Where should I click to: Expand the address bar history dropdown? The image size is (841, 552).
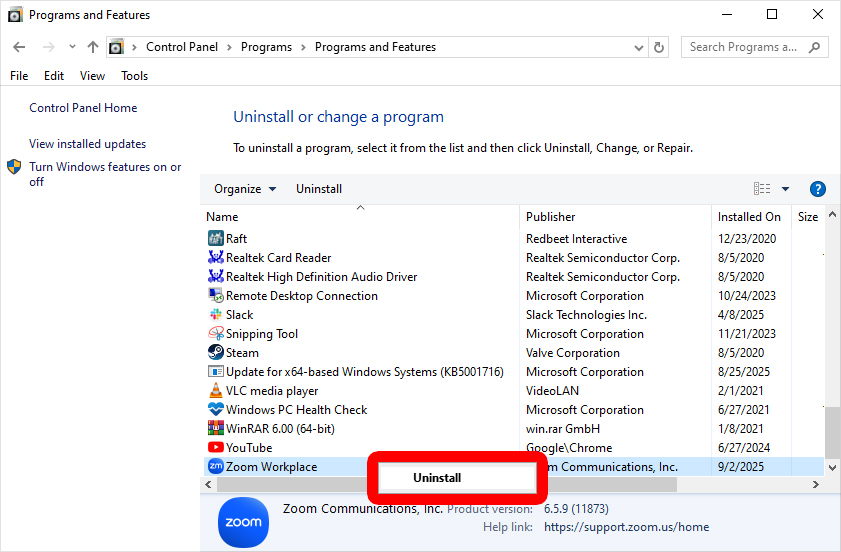pos(638,48)
